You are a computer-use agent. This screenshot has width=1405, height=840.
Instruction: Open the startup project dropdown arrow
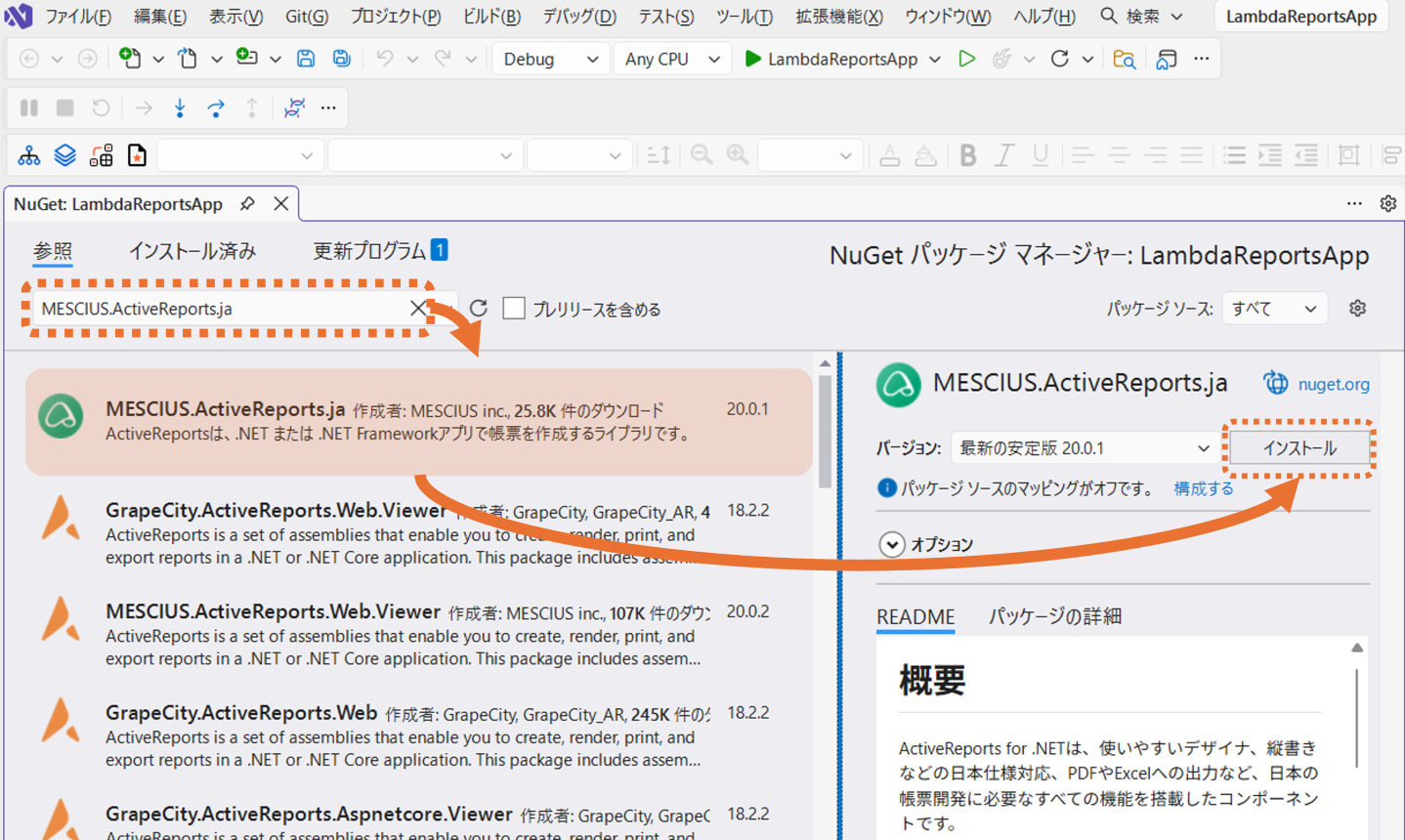click(x=935, y=59)
